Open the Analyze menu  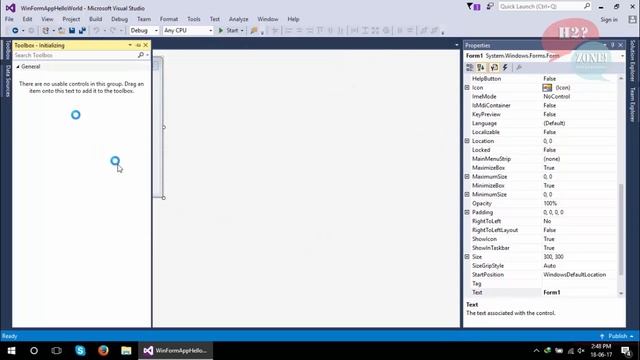coord(238,19)
